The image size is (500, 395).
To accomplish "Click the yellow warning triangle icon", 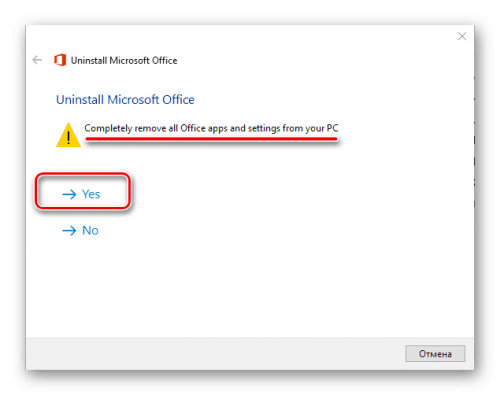I will [68, 135].
